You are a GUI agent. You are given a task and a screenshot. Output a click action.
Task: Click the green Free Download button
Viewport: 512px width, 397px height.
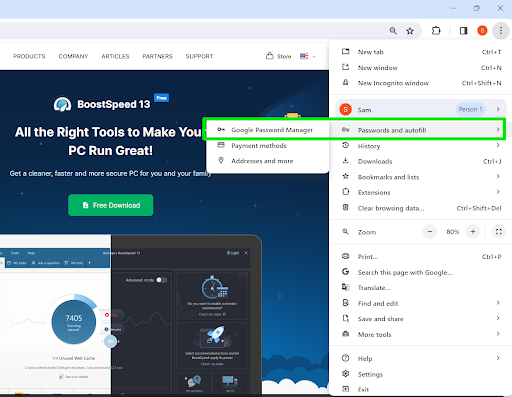111,205
